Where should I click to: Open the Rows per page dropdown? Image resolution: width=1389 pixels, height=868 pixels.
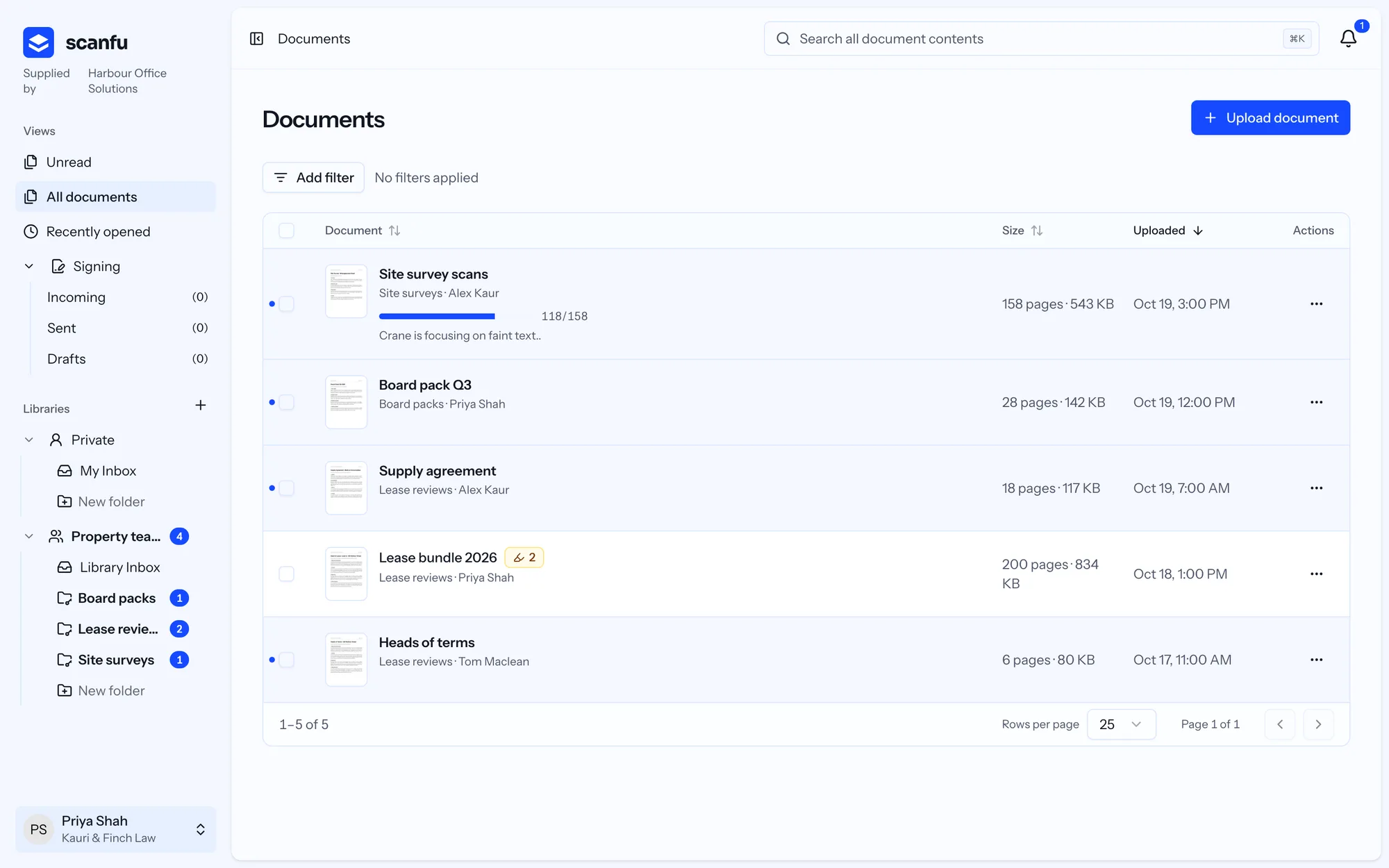tap(1121, 724)
